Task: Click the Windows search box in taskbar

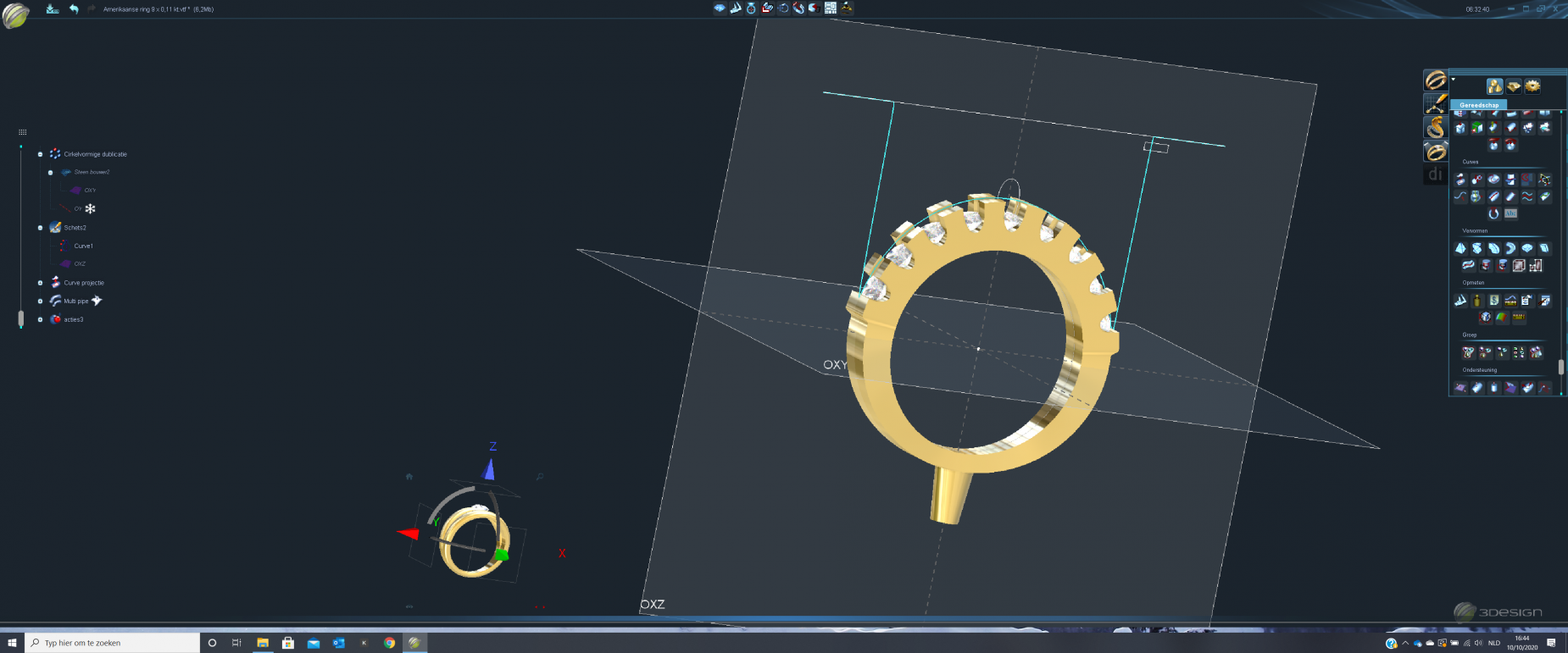Action: tap(113, 643)
